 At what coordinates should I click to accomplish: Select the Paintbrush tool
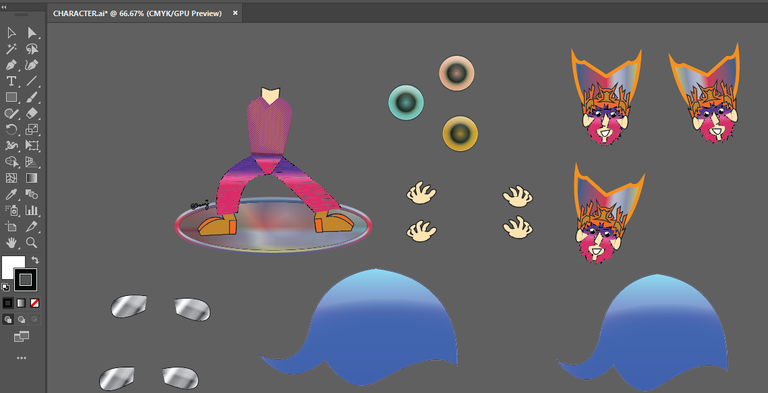tap(32, 98)
